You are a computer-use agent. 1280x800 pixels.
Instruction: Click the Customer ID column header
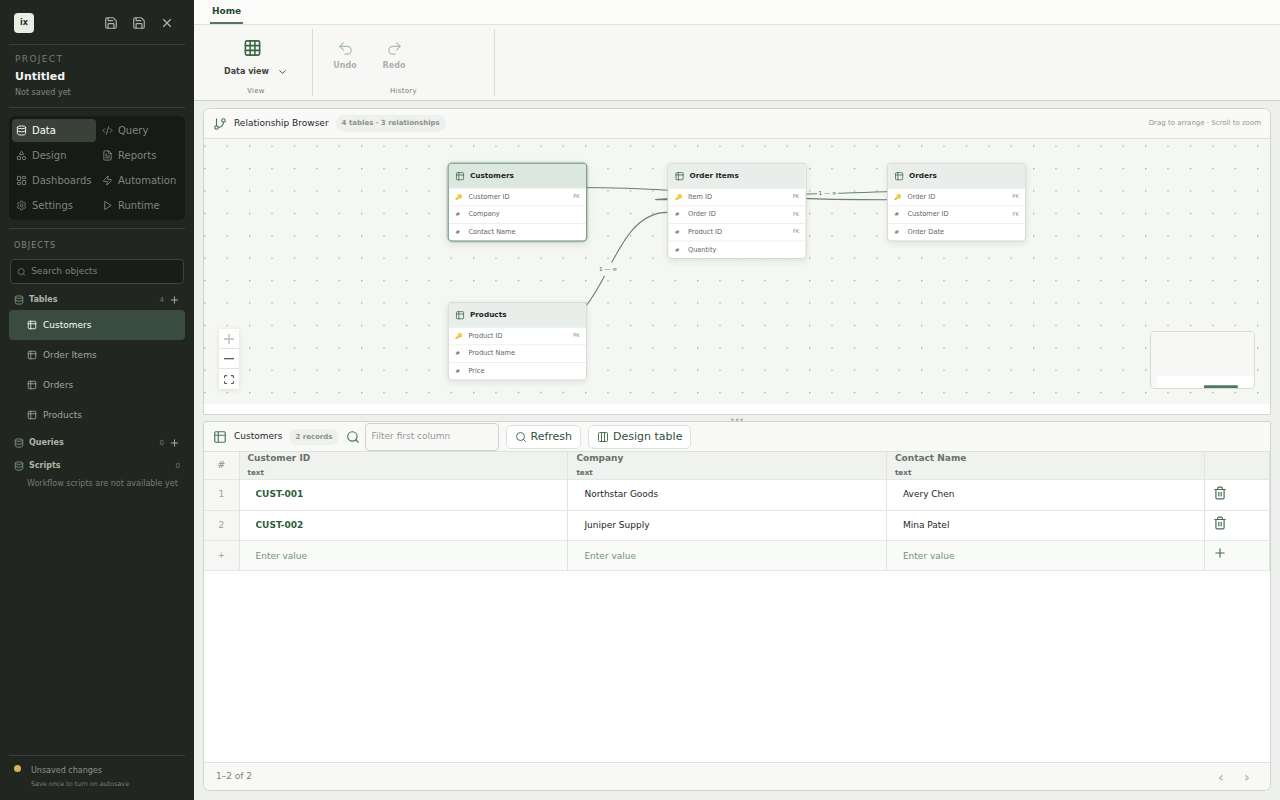point(403,465)
